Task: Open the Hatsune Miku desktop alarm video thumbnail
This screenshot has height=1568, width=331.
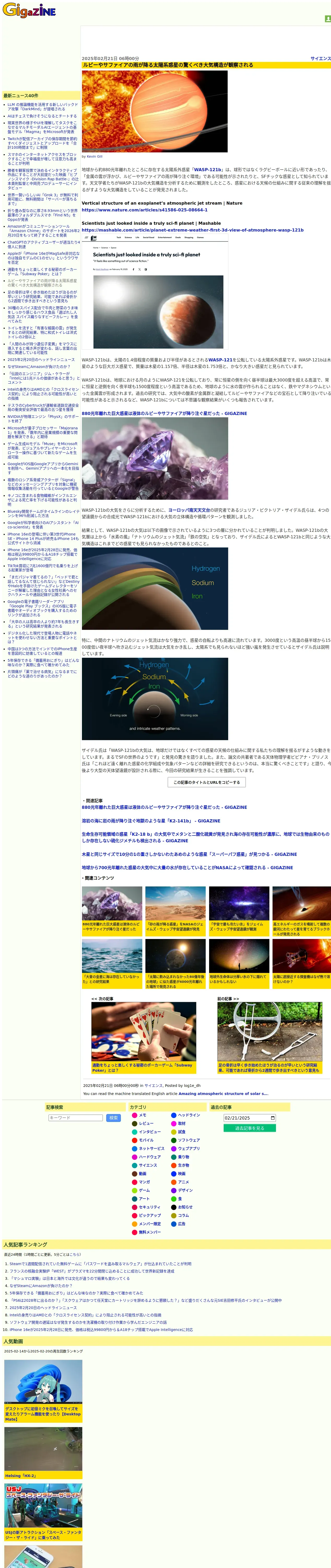Action: click(43, 1381)
